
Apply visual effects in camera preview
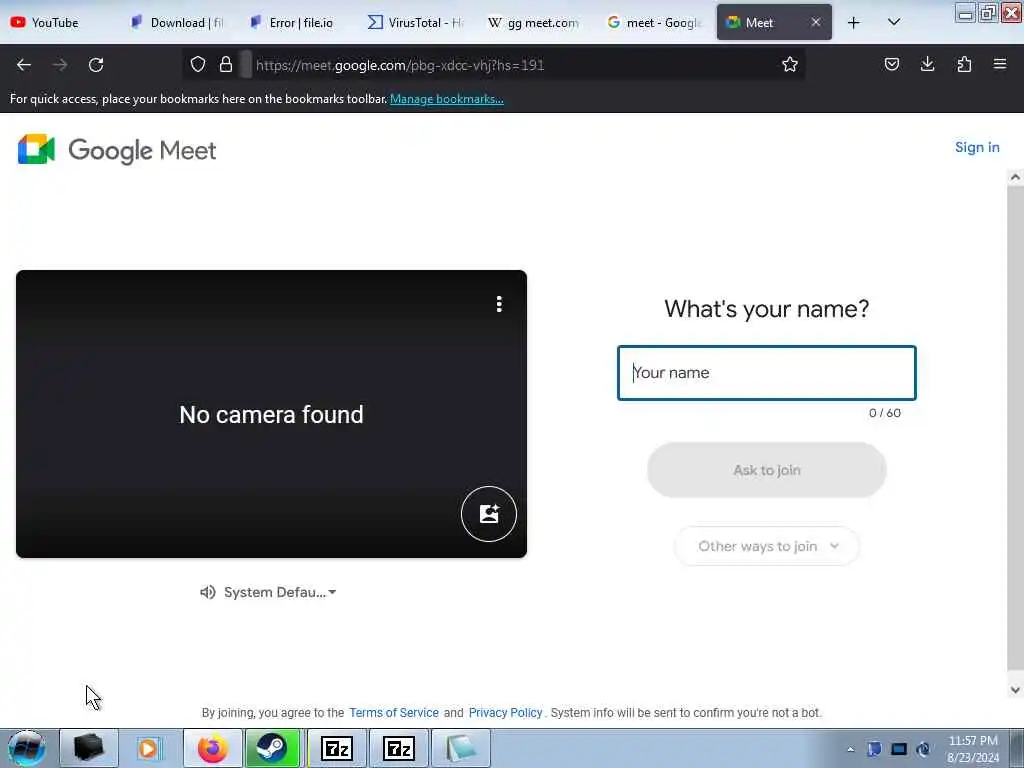click(488, 514)
